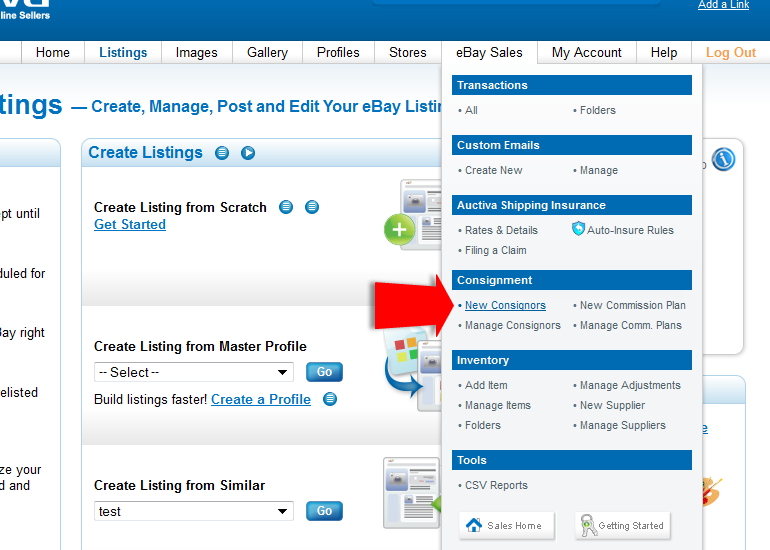Open CSV Reports under Tools
770x550 pixels.
[x=496, y=485]
